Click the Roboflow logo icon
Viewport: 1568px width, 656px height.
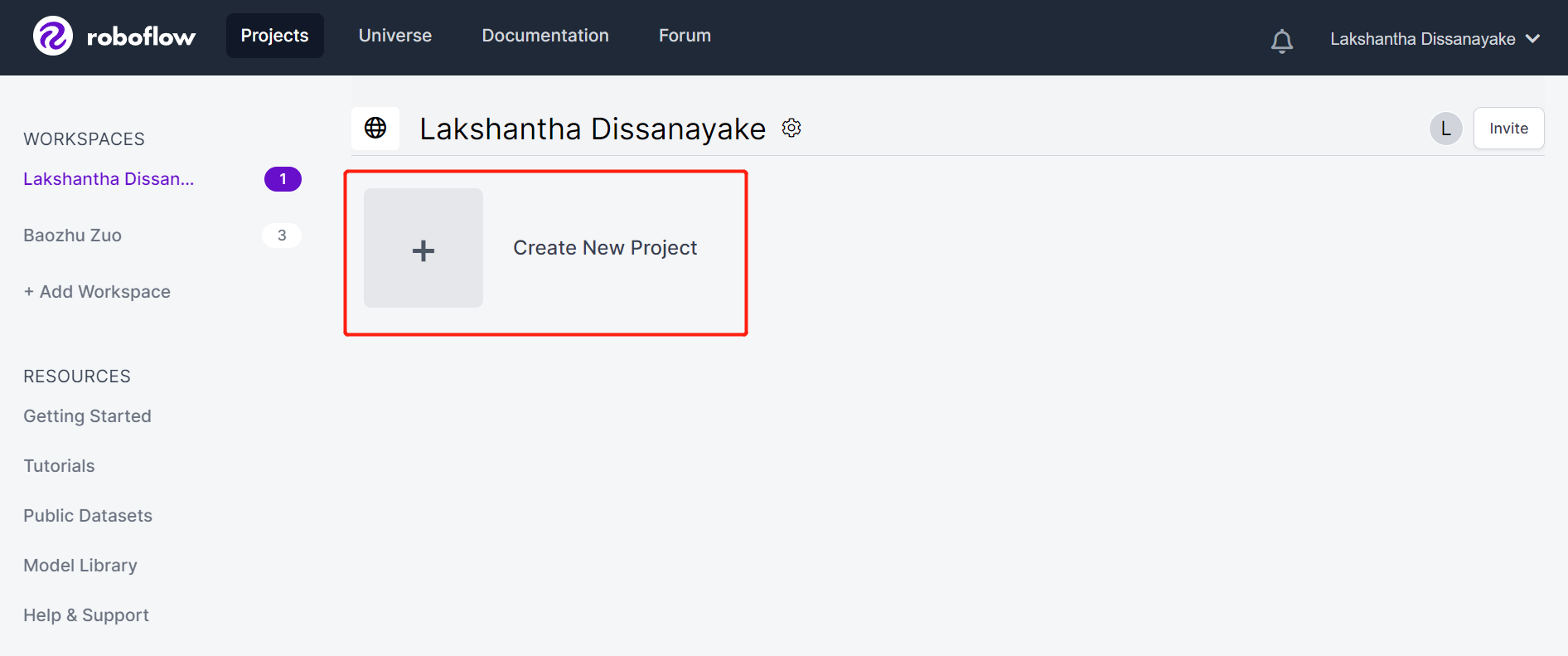pyautogui.click(x=53, y=36)
